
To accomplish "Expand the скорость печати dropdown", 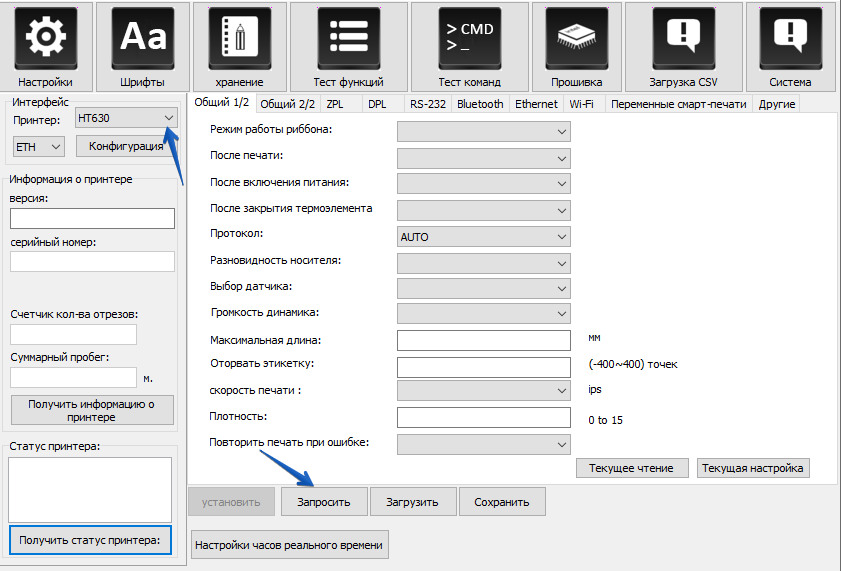I will pos(483,390).
